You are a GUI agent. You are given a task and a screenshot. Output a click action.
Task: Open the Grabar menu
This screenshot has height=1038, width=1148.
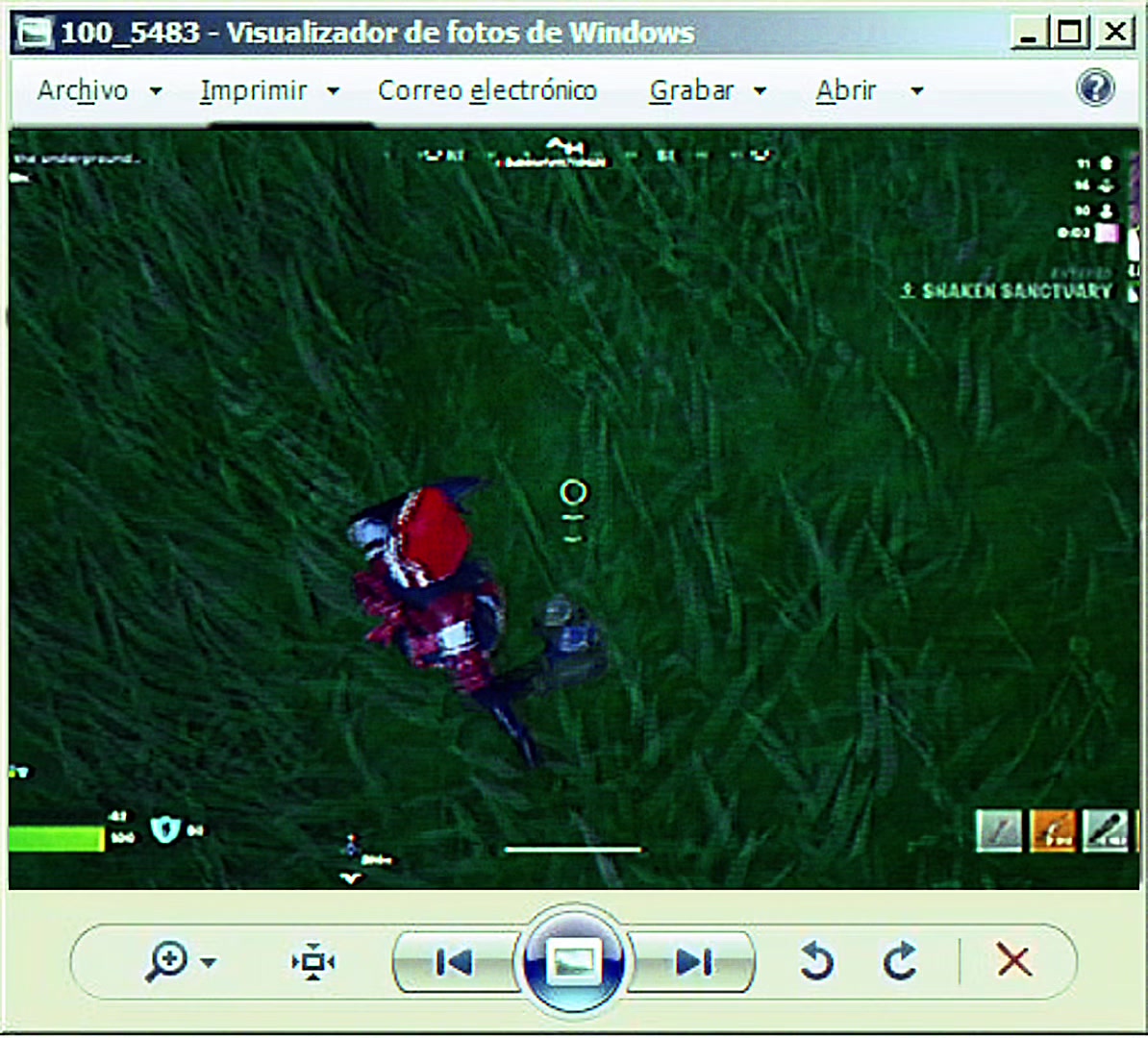691,90
